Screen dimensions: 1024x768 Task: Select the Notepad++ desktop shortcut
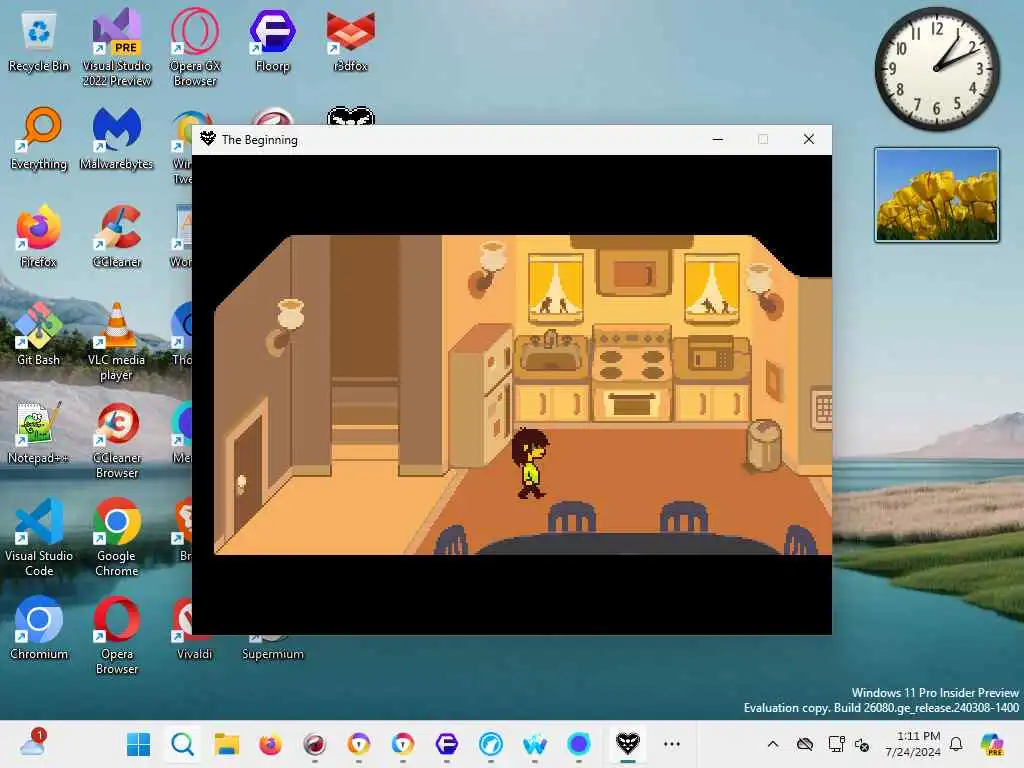(39, 433)
